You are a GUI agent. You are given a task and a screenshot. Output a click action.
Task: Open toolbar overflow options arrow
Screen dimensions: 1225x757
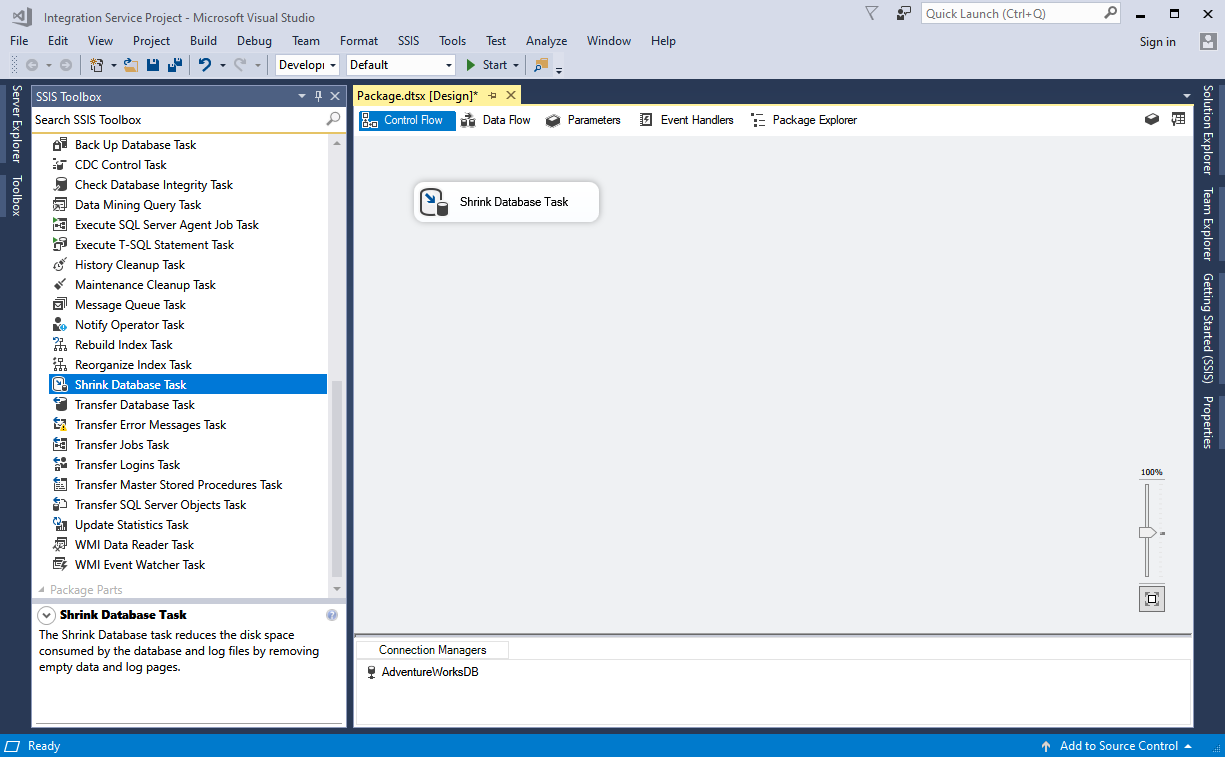tap(559, 69)
